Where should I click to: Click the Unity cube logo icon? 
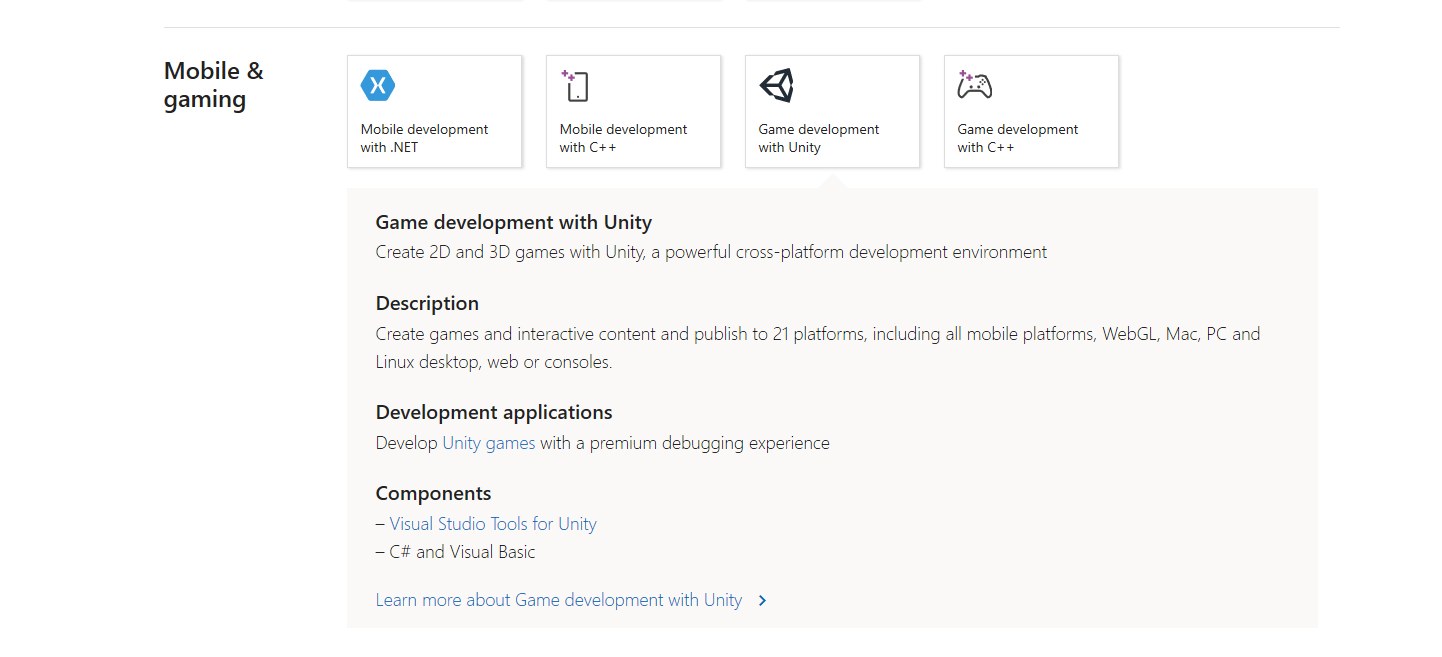pos(777,86)
